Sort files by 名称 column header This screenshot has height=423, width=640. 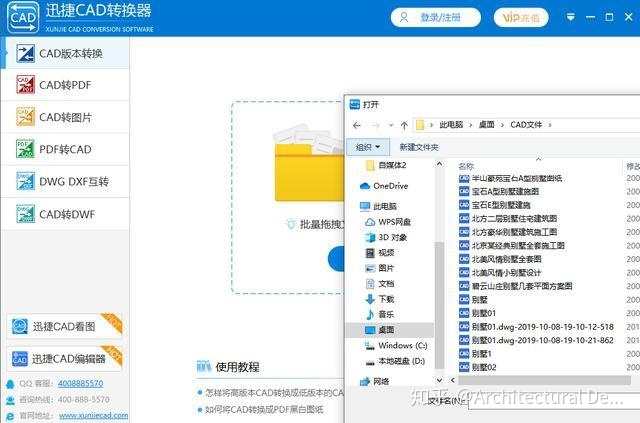tap(466, 166)
